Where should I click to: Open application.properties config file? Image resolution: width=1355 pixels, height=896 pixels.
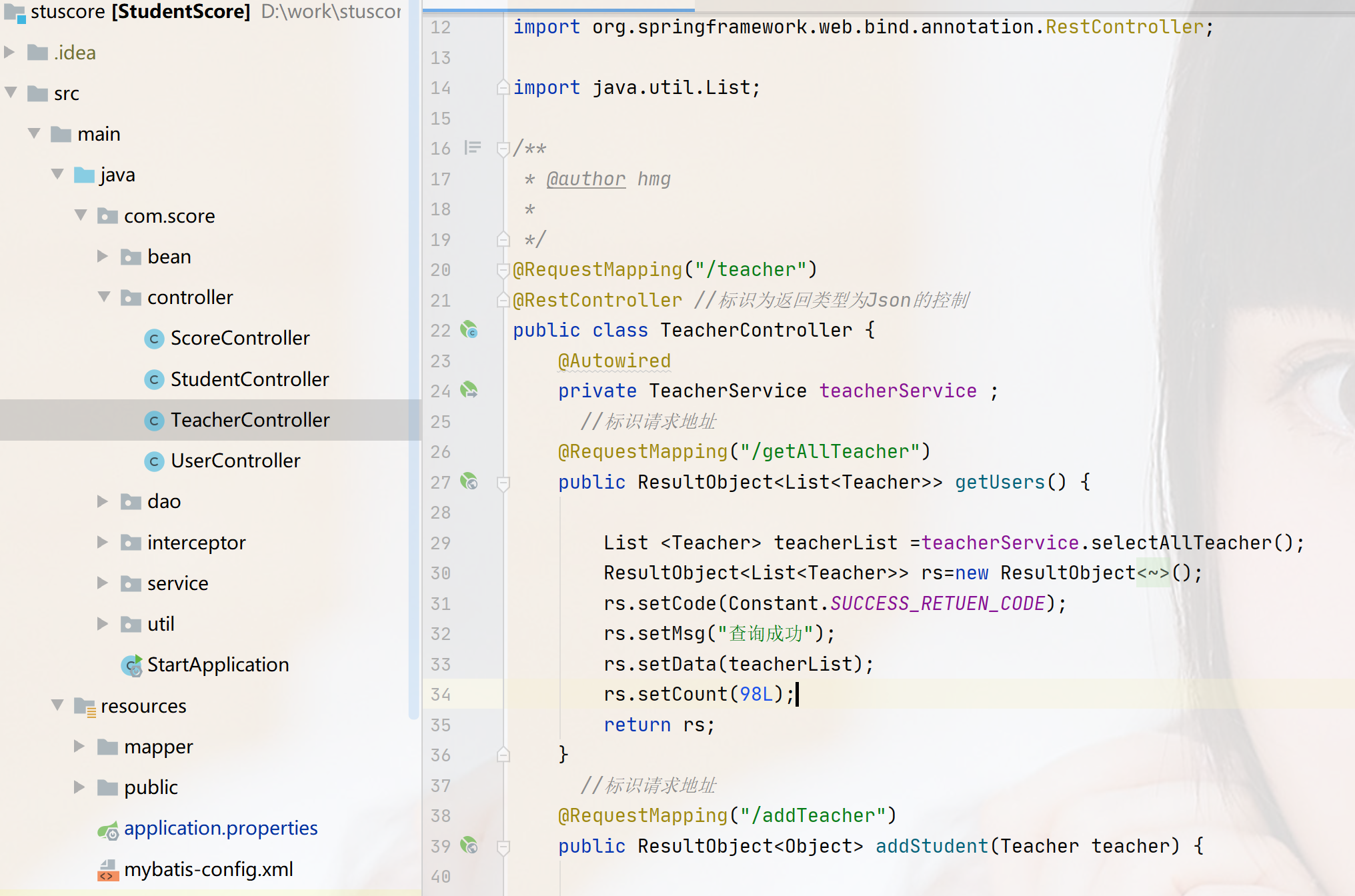coord(220,828)
